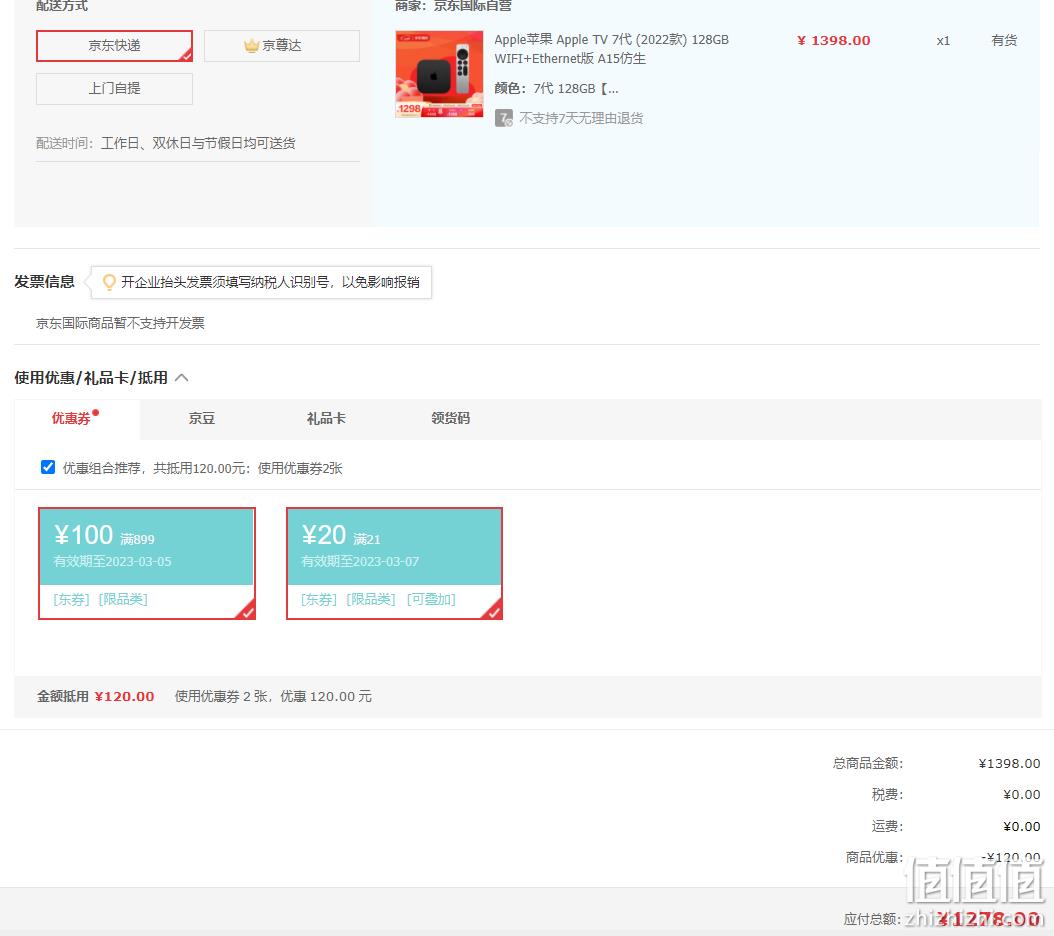1054x936 pixels.
Task: Choose 京尊达 delivery option
Action: [282, 46]
